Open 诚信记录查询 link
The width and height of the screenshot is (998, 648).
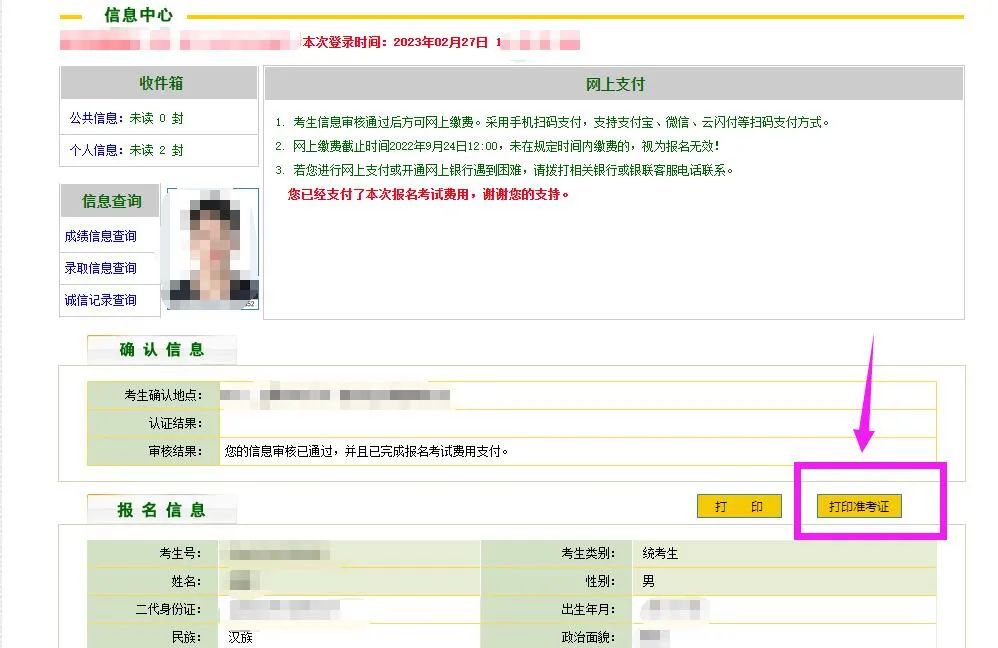tap(101, 300)
